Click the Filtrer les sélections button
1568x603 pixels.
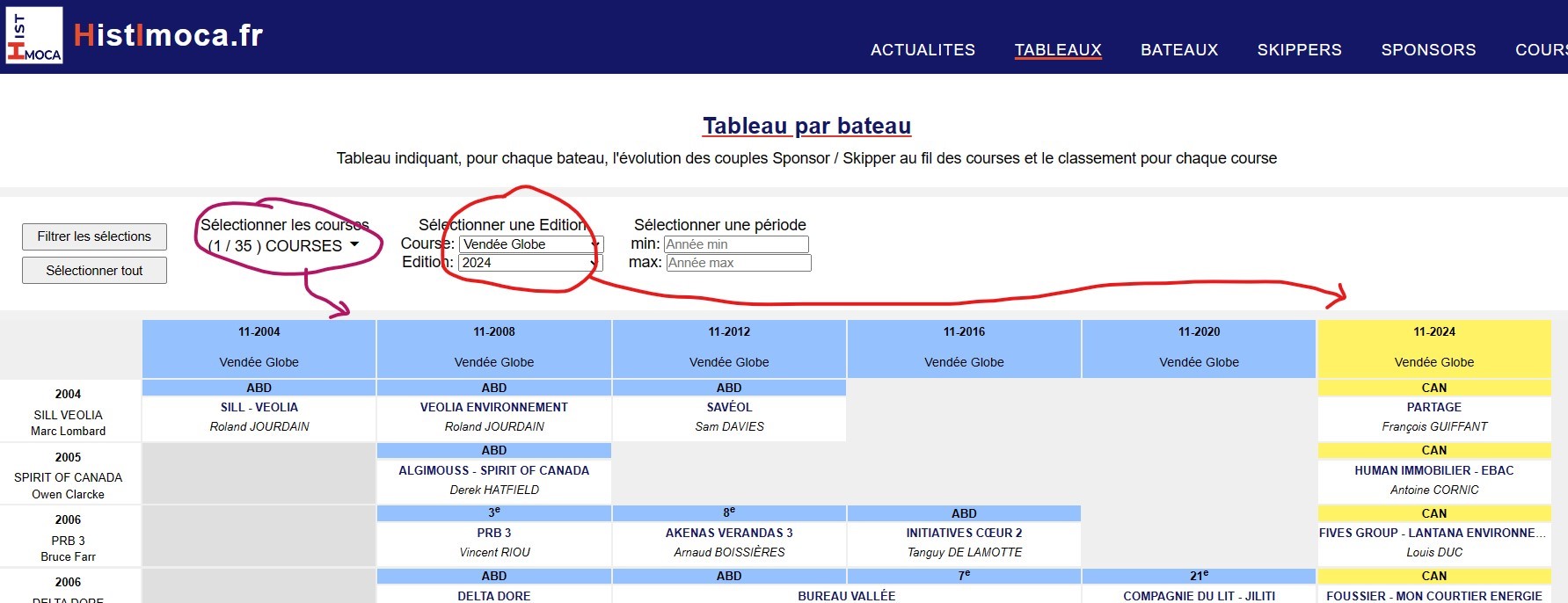point(94,236)
